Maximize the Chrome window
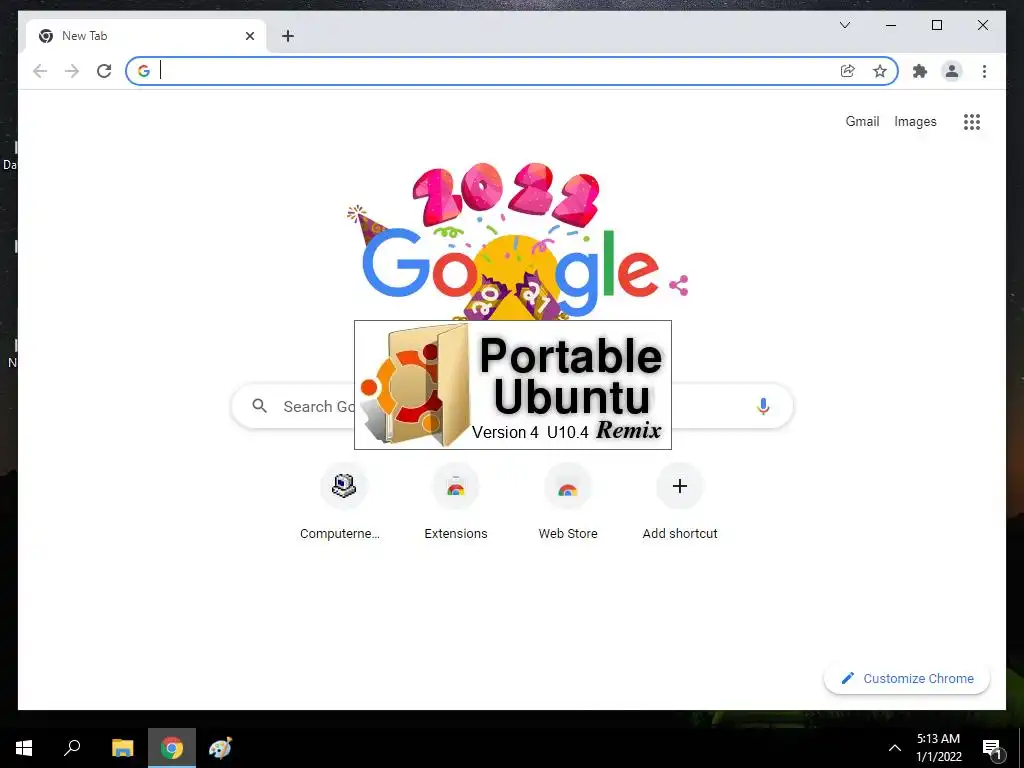 pos(936,25)
